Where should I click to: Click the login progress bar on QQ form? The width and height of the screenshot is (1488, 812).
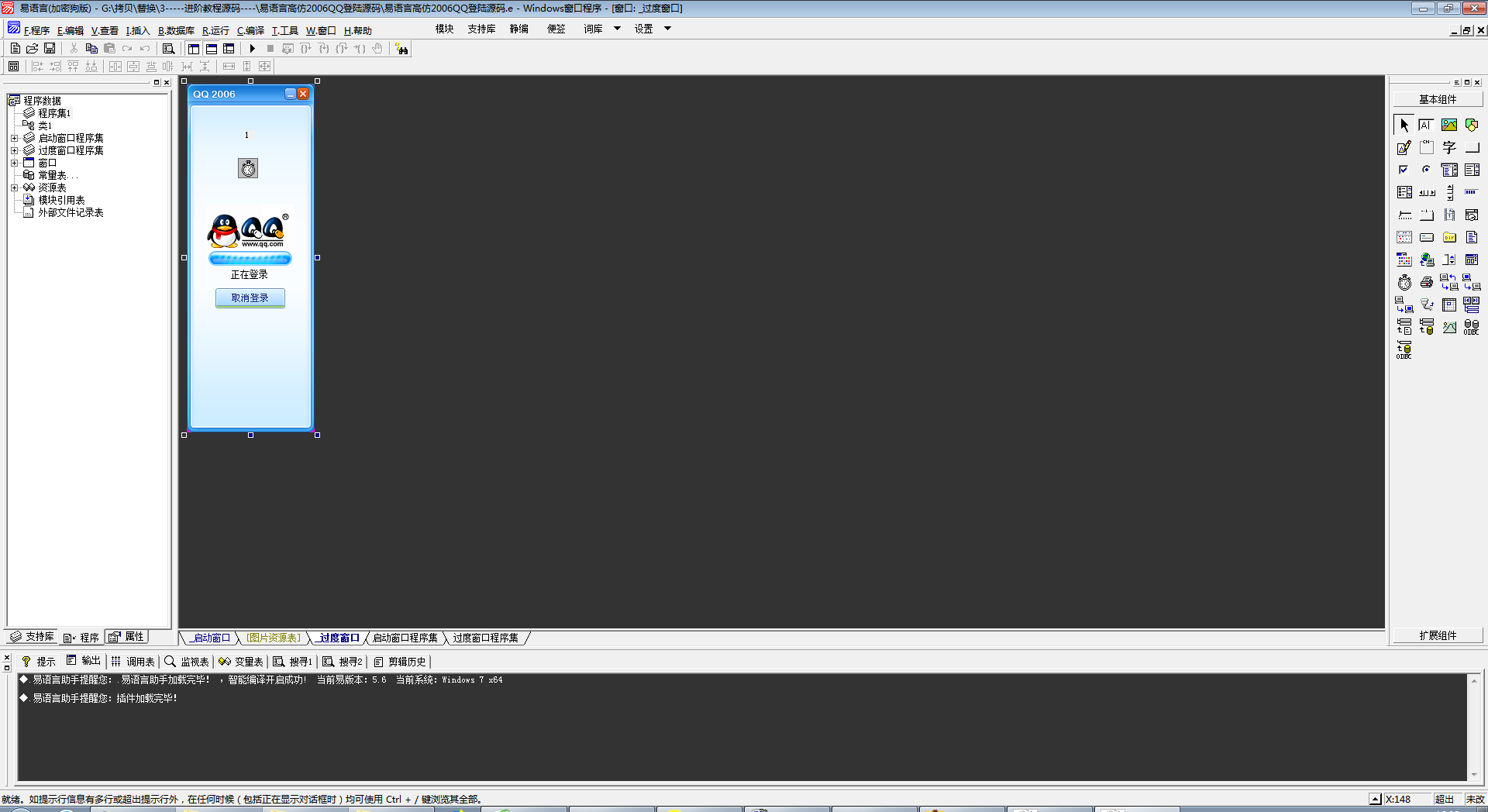(250, 259)
